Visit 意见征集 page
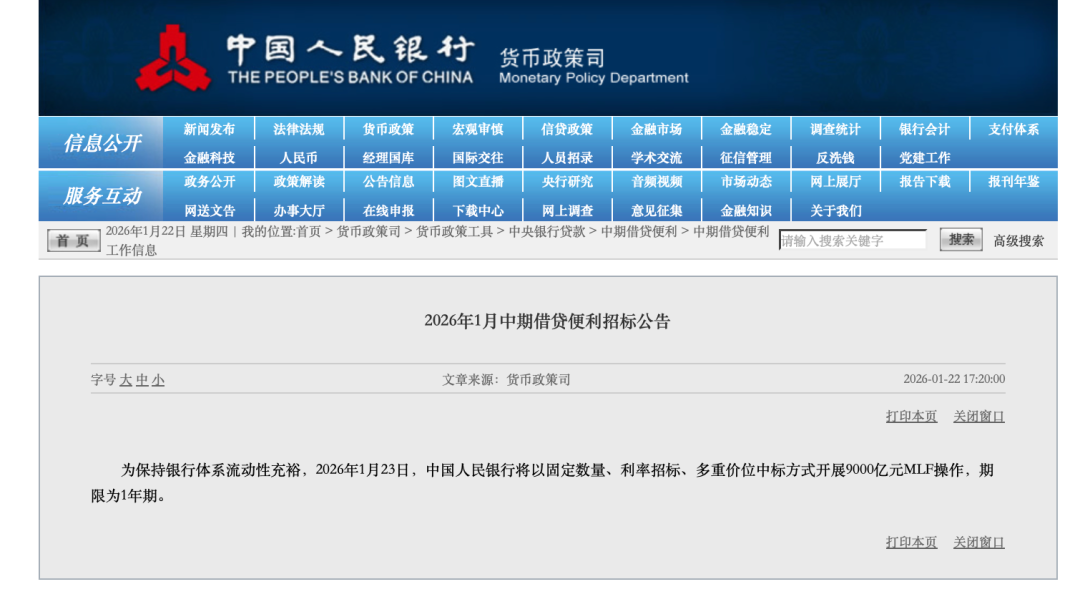 tap(656, 211)
